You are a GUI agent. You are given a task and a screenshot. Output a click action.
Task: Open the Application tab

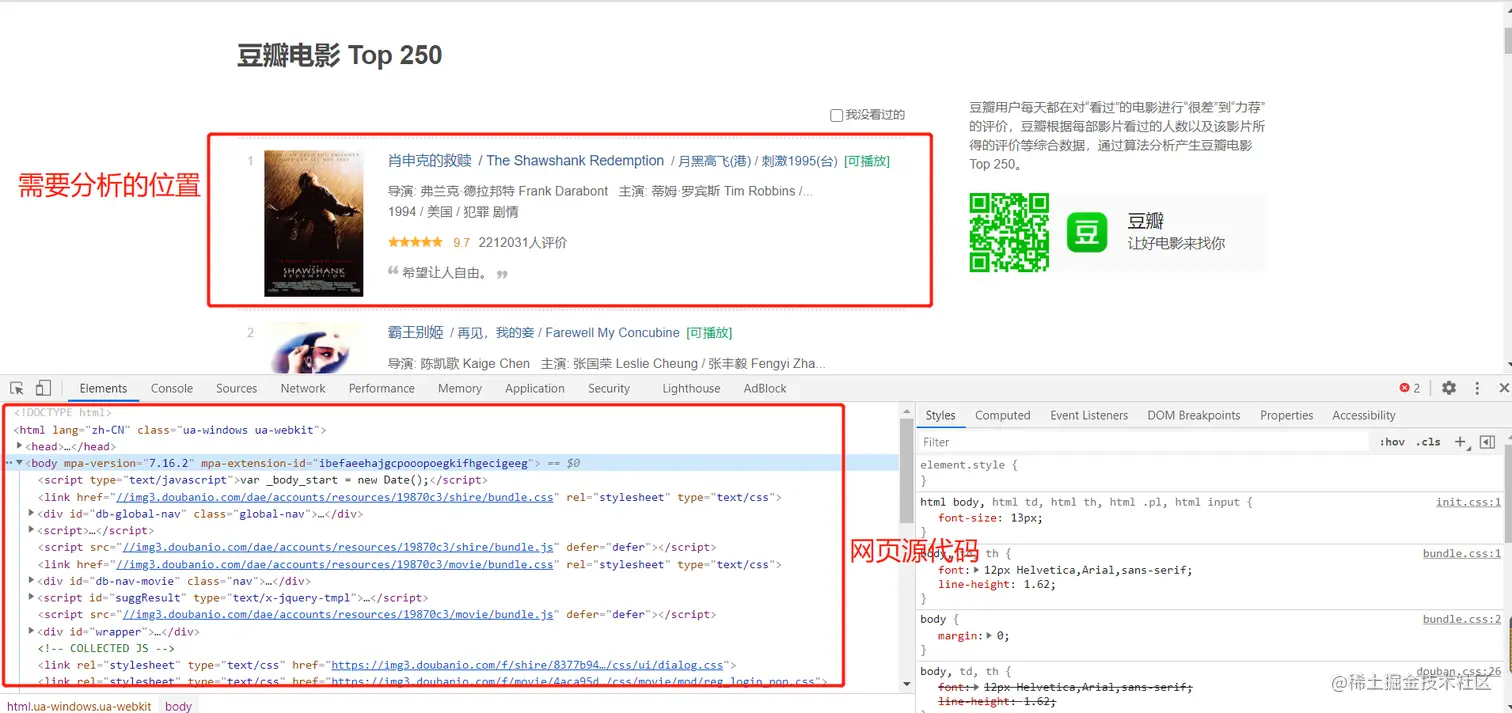(x=534, y=388)
